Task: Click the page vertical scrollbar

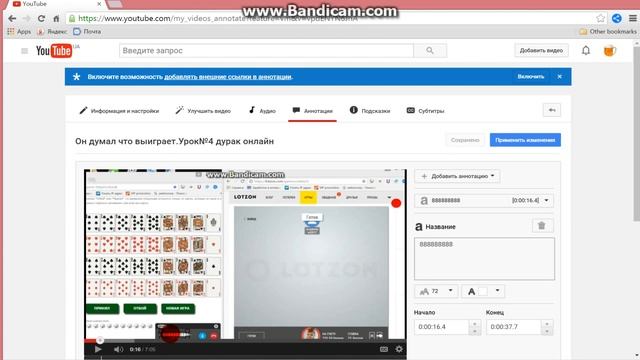Action: click(x=636, y=135)
